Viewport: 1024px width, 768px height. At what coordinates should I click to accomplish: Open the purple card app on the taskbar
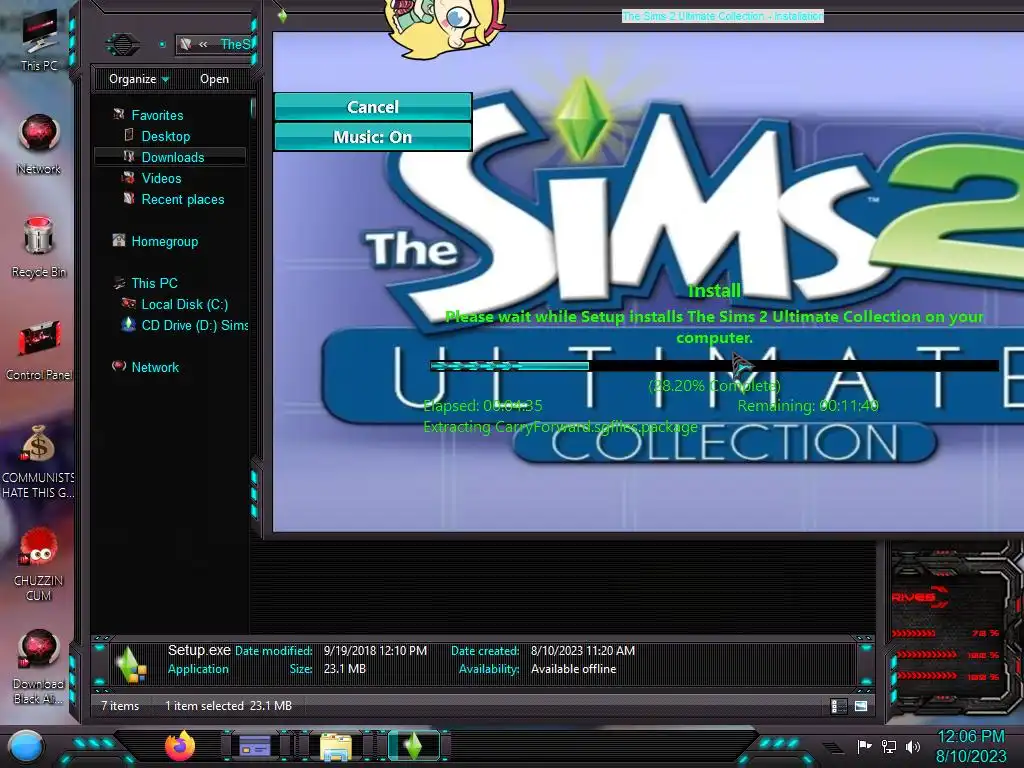pyautogui.click(x=255, y=746)
